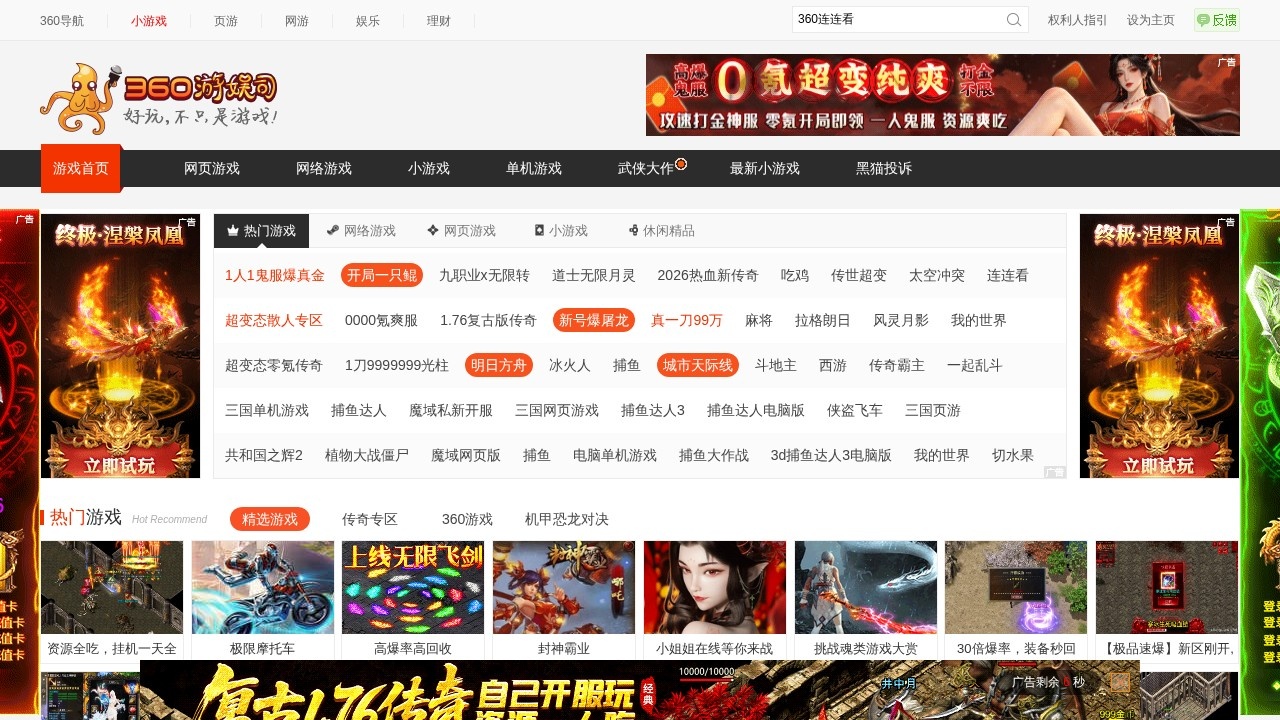
Task: Open 页游 in the top bar
Action: click(226, 21)
